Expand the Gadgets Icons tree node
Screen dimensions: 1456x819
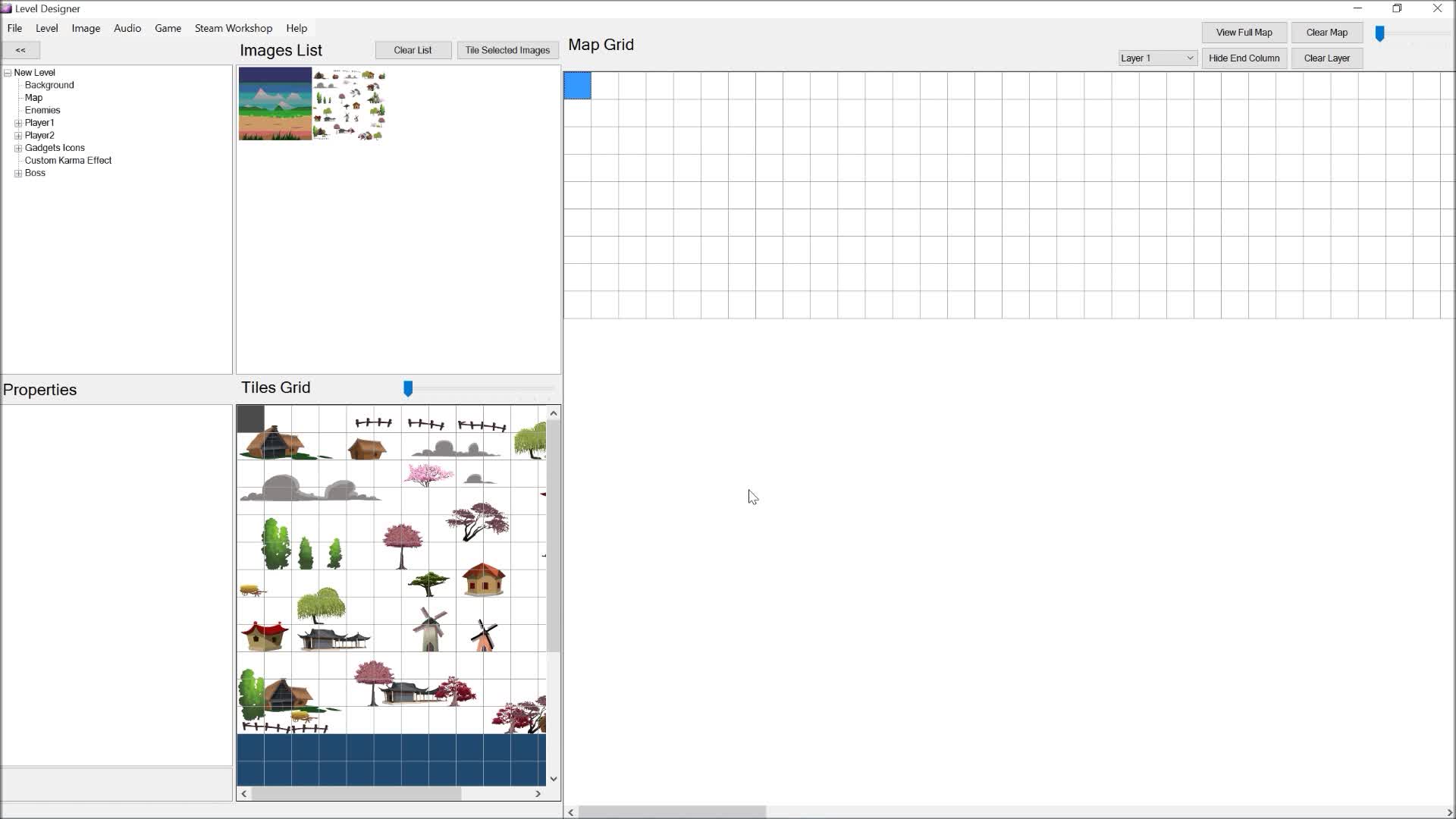click(18, 148)
